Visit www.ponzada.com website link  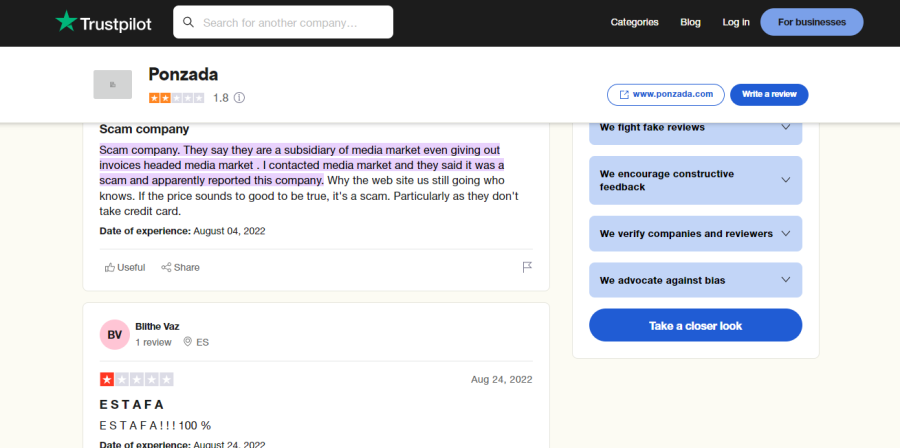(x=666, y=95)
